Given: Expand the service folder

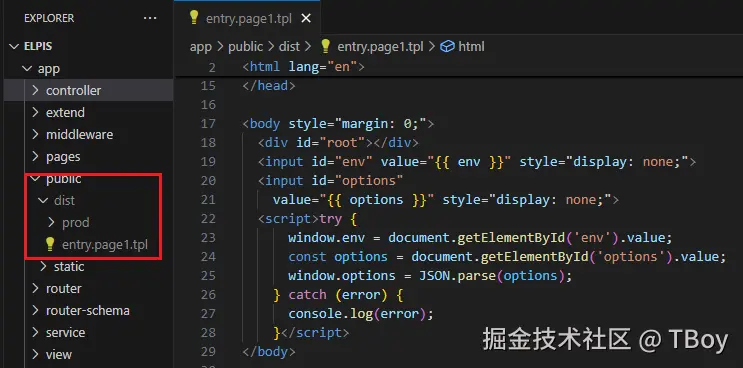Looking at the screenshot, I should click(x=35, y=332).
